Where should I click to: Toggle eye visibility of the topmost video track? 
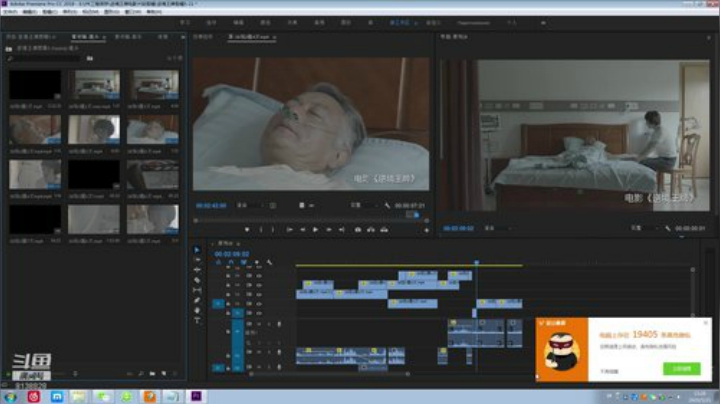259,276
